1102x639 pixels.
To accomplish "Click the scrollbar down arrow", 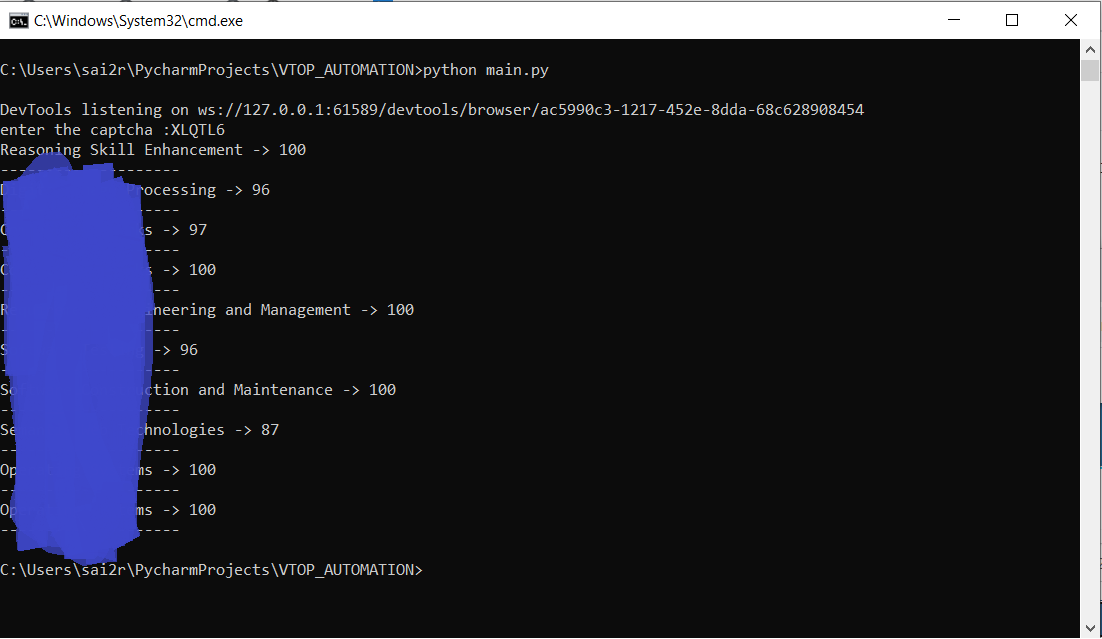I will 1089,629.
